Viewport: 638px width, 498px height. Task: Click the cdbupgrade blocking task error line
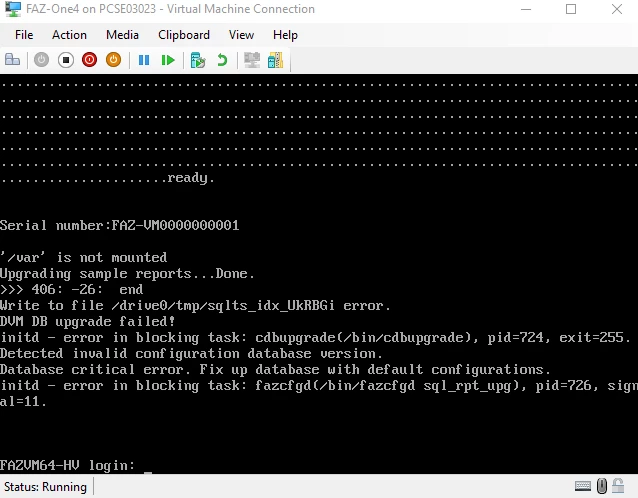tap(315, 337)
